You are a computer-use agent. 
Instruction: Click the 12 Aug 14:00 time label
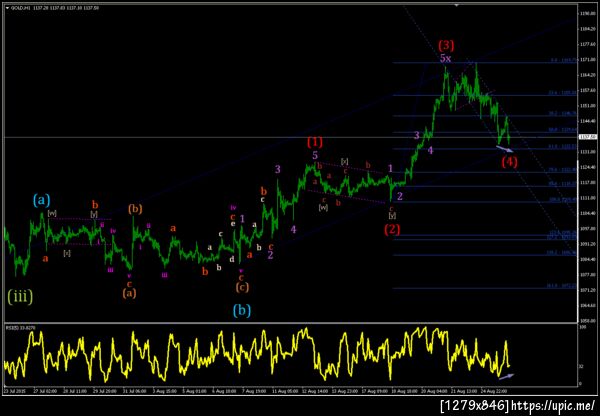click(315, 391)
